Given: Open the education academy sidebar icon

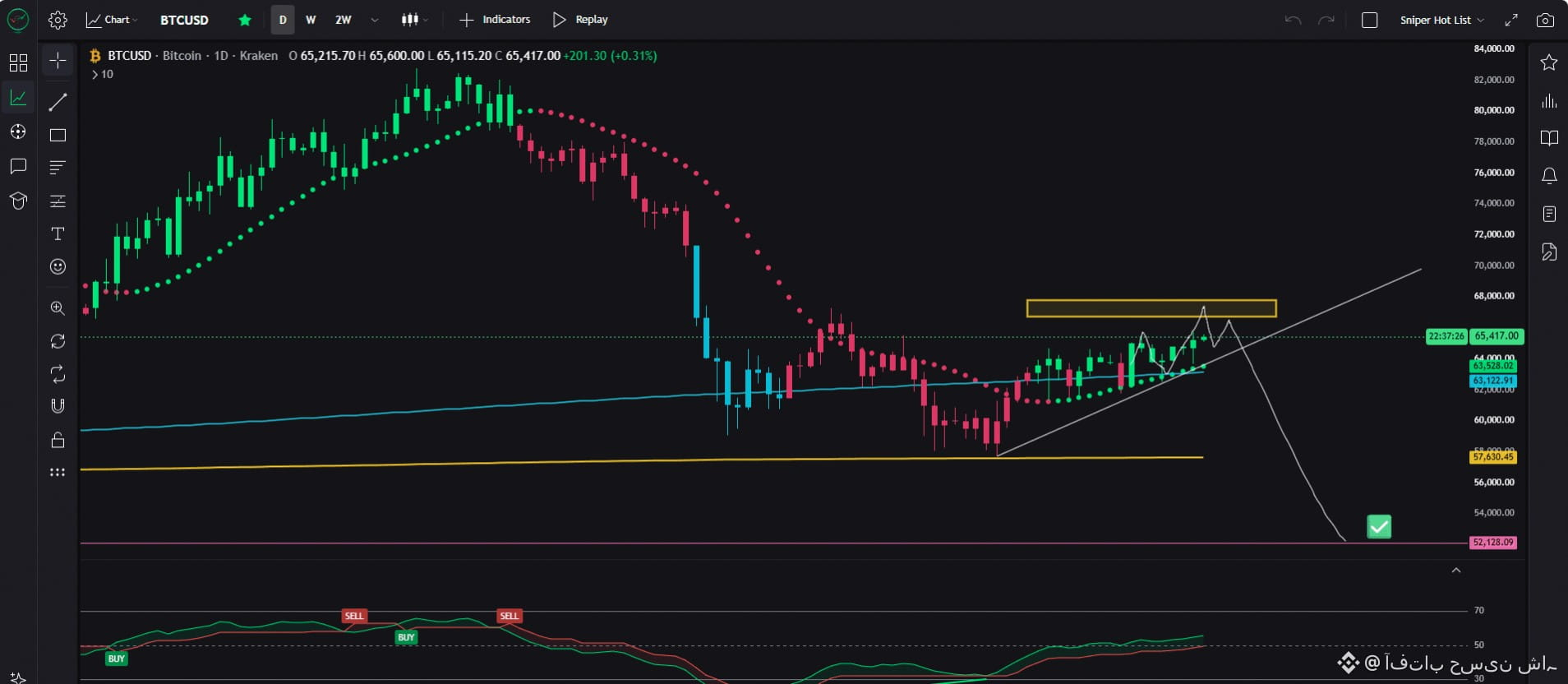Looking at the screenshot, I should pos(18,201).
